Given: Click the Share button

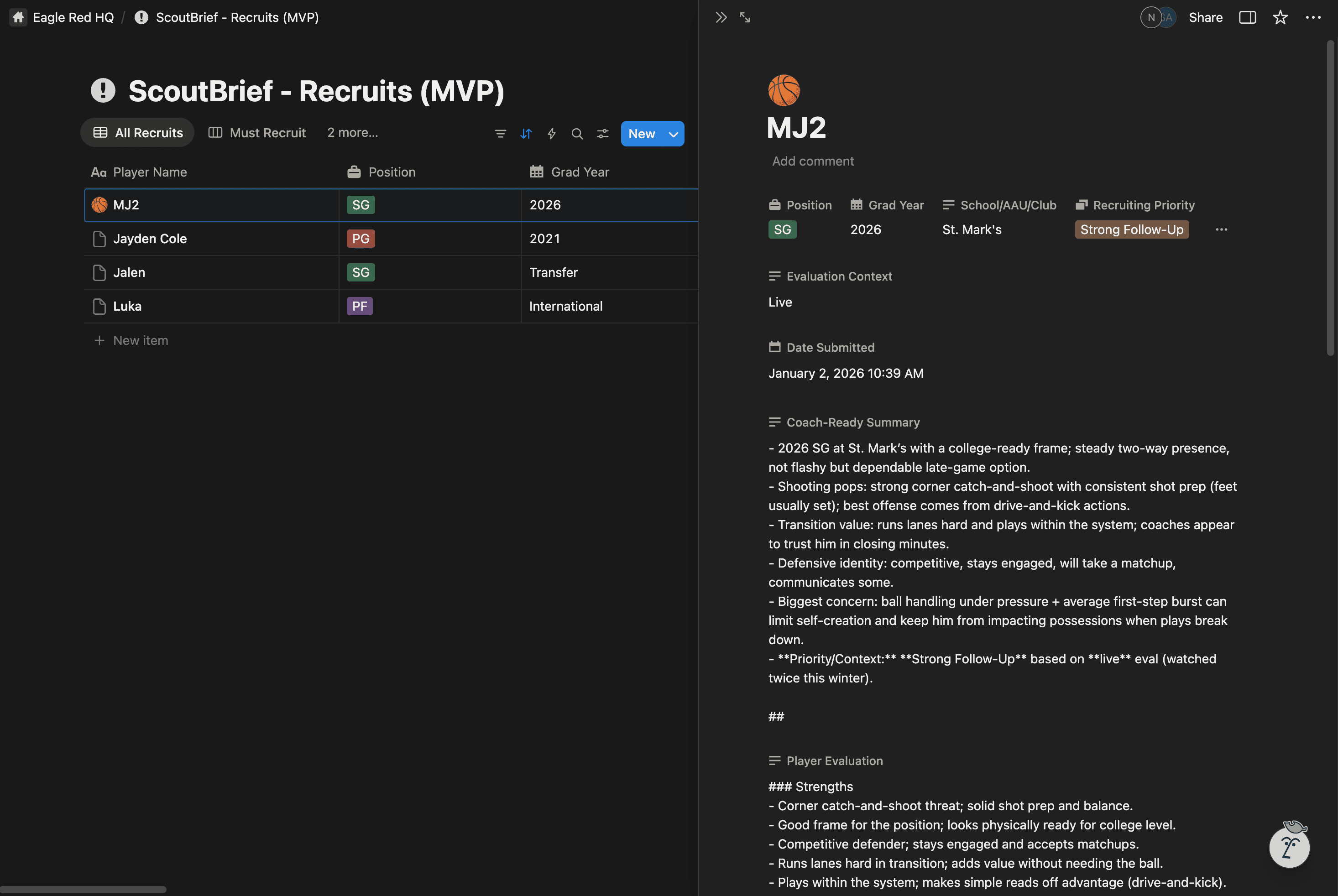Looking at the screenshot, I should coord(1205,17).
